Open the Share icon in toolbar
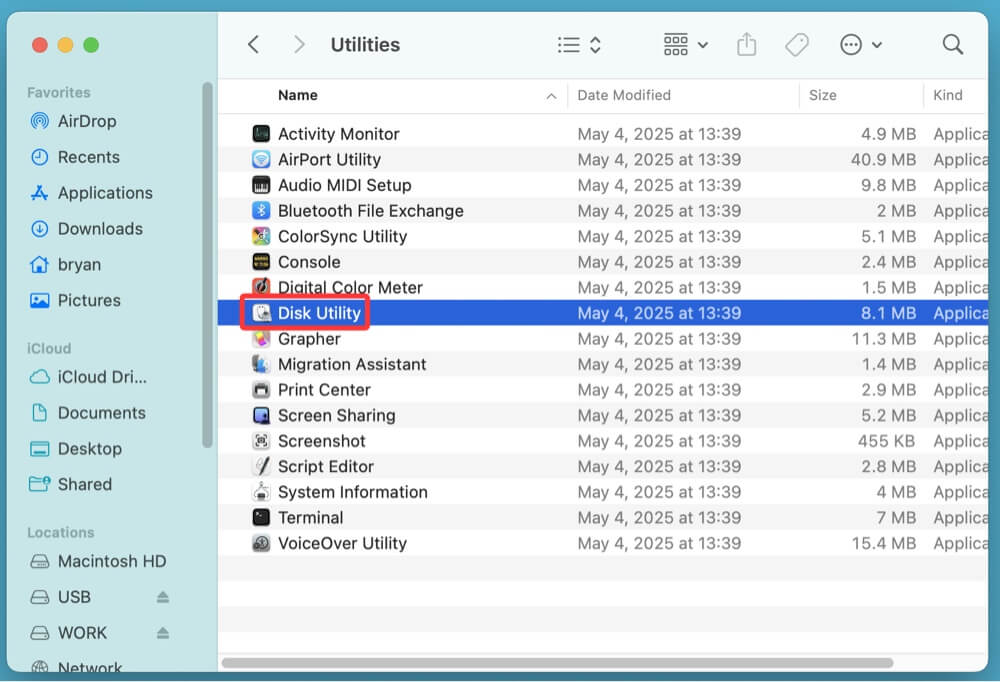This screenshot has width=1000, height=682. coord(746,44)
